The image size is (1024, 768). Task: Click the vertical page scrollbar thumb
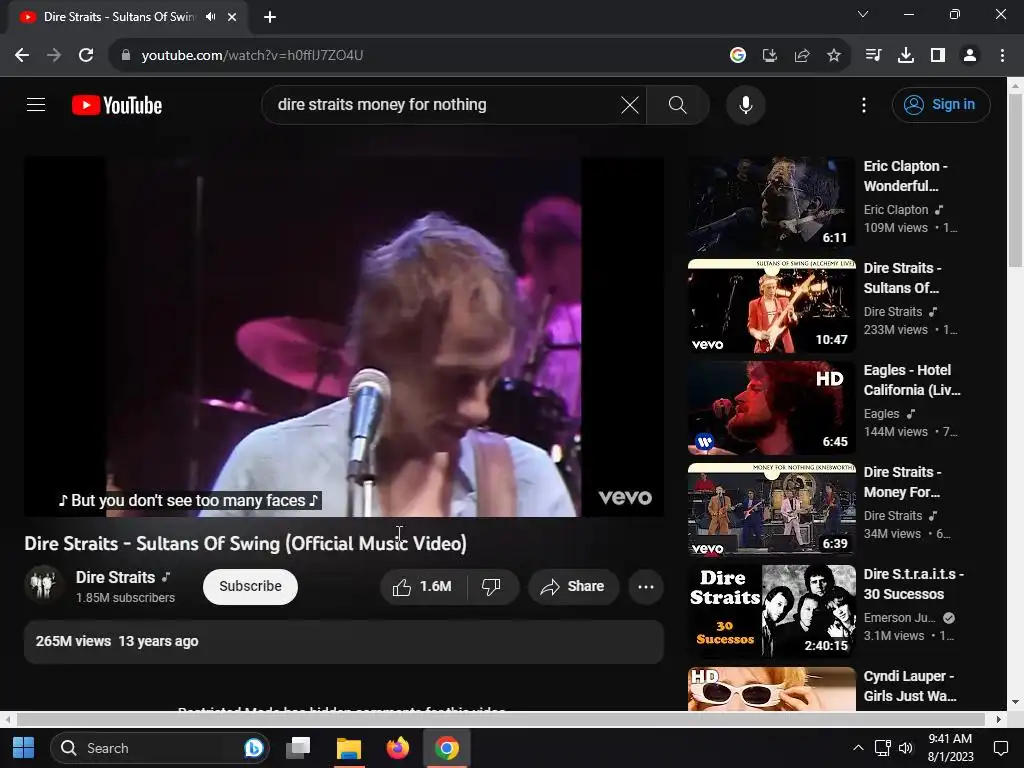(x=1015, y=180)
